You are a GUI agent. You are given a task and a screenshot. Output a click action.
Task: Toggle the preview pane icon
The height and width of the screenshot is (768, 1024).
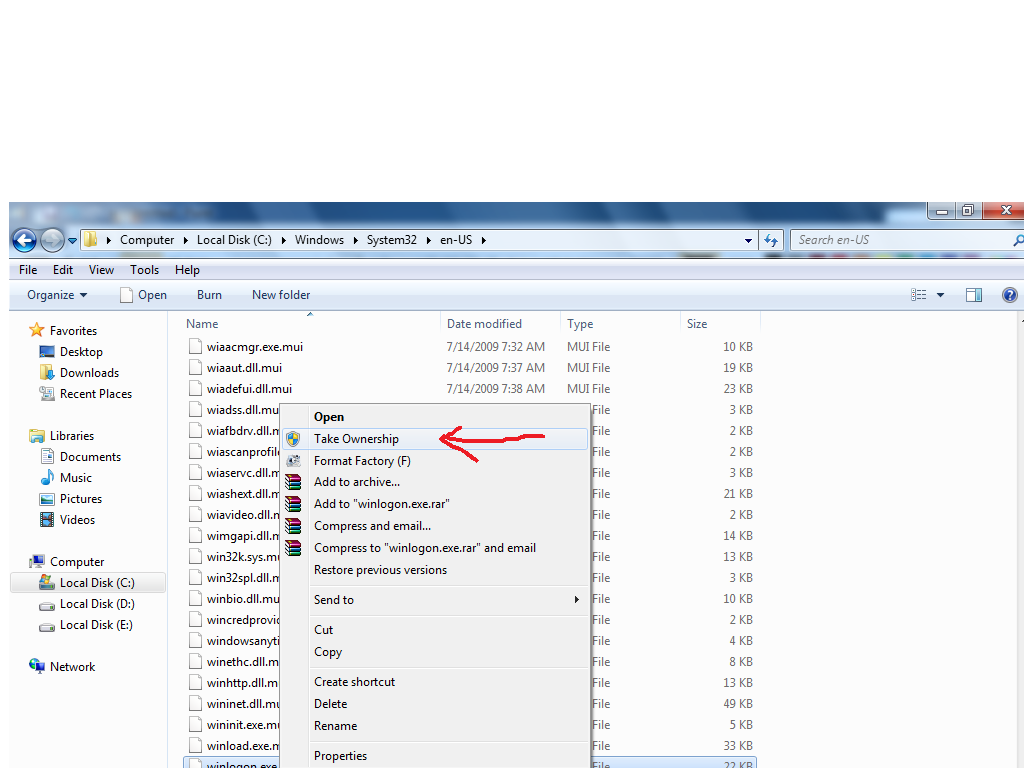pos(974,295)
